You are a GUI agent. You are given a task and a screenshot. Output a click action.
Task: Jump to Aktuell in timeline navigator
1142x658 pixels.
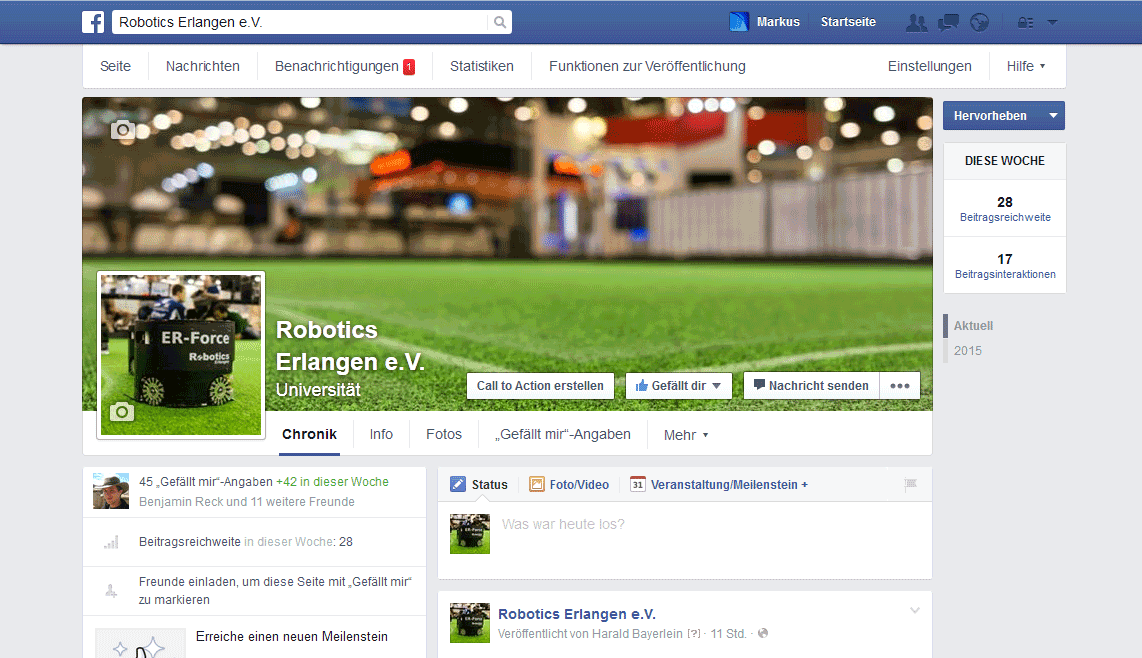(973, 326)
